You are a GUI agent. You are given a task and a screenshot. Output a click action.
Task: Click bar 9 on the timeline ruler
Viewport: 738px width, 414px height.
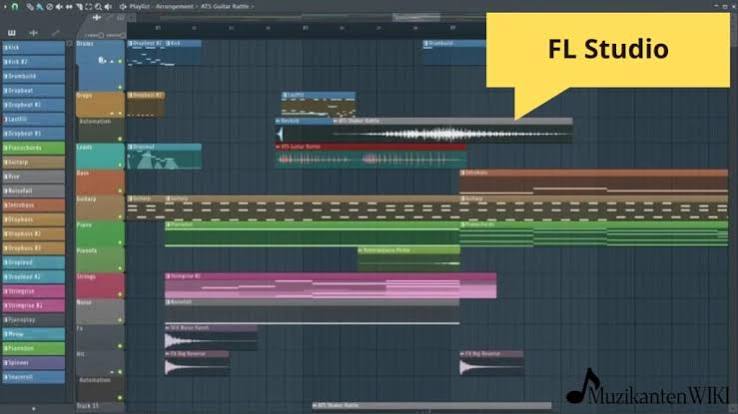tap(452, 28)
